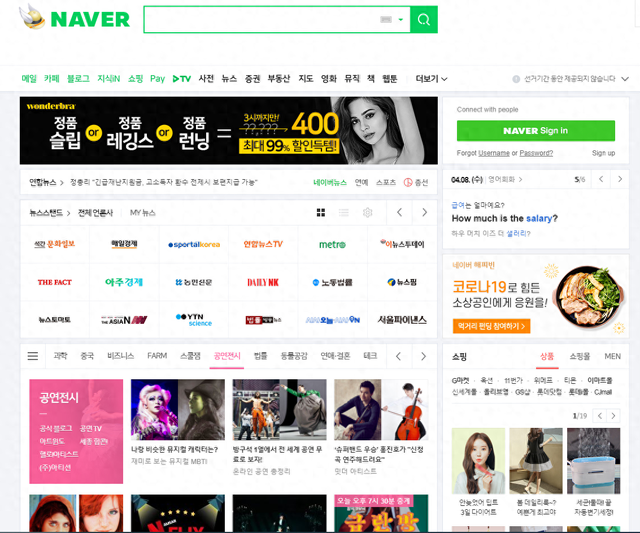Open newsstand settings gear icon
The image size is (640, 533).
[367, 212]
